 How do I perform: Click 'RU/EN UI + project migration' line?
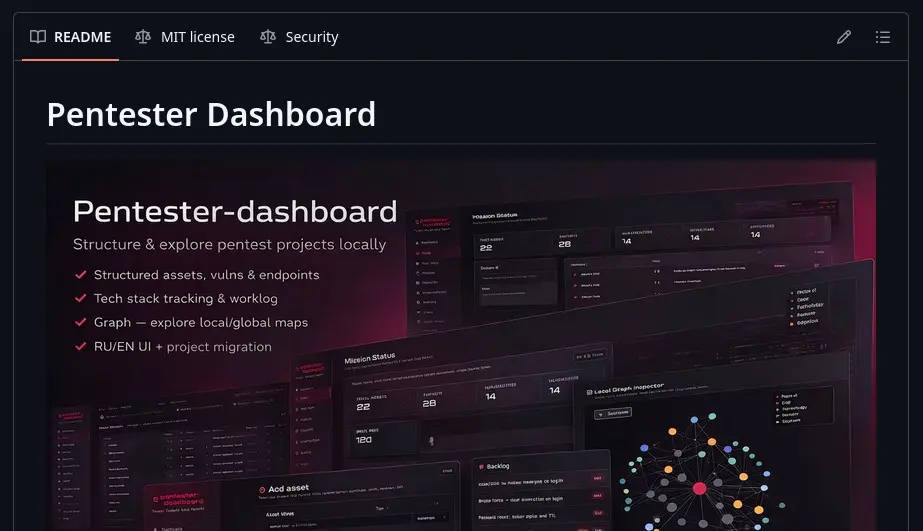click(183, 347)
